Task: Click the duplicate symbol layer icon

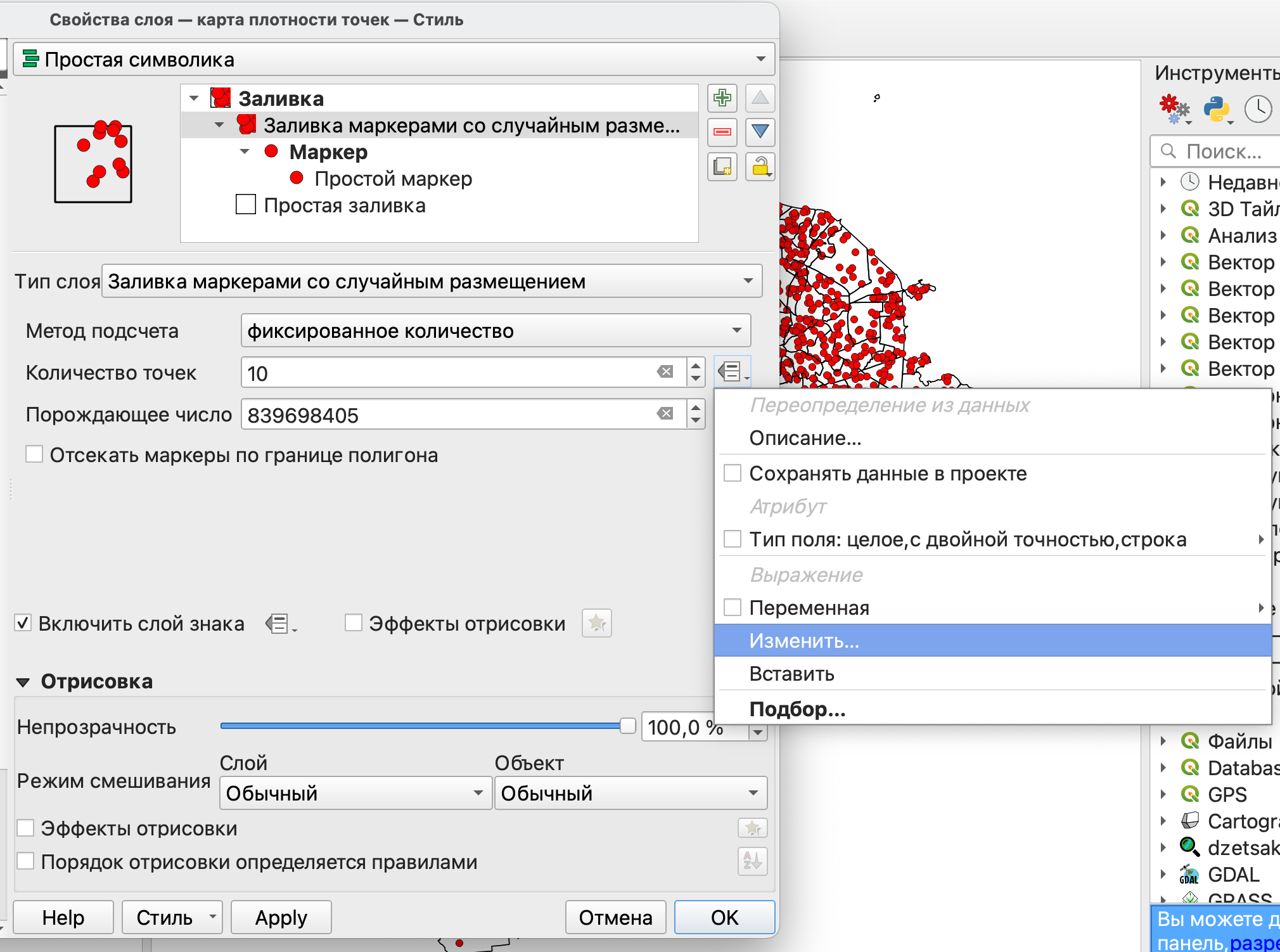Action: [x=722, y=167]
